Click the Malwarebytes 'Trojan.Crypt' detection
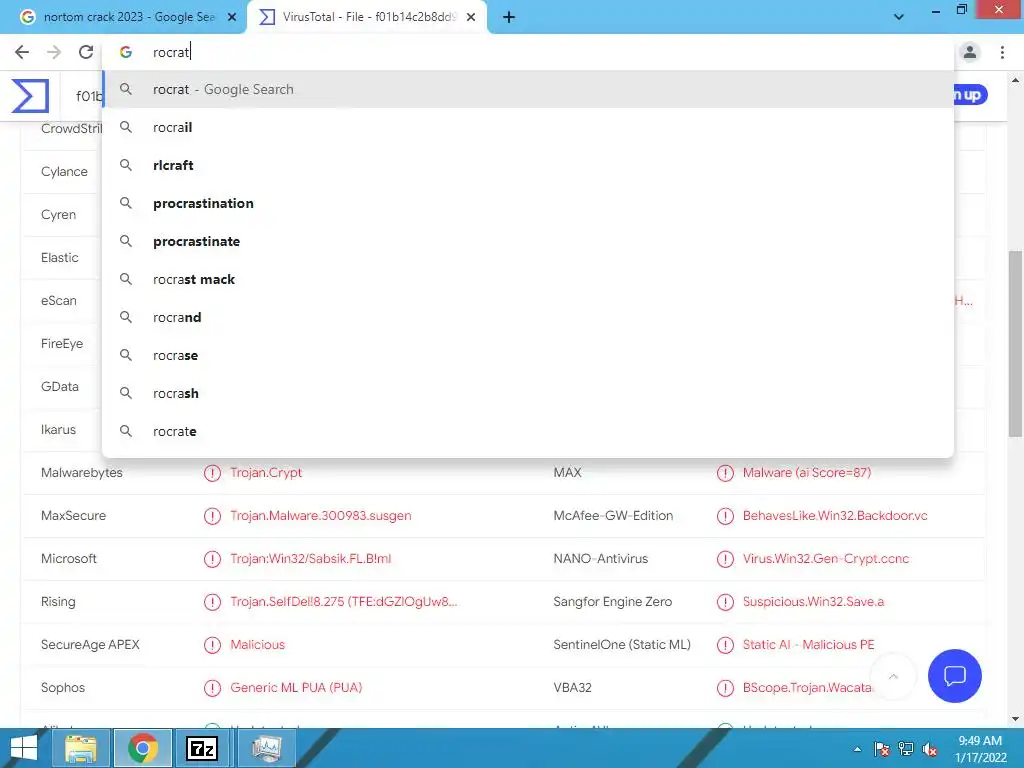This screenshot has width=1024, height=768. pos(266,473)
